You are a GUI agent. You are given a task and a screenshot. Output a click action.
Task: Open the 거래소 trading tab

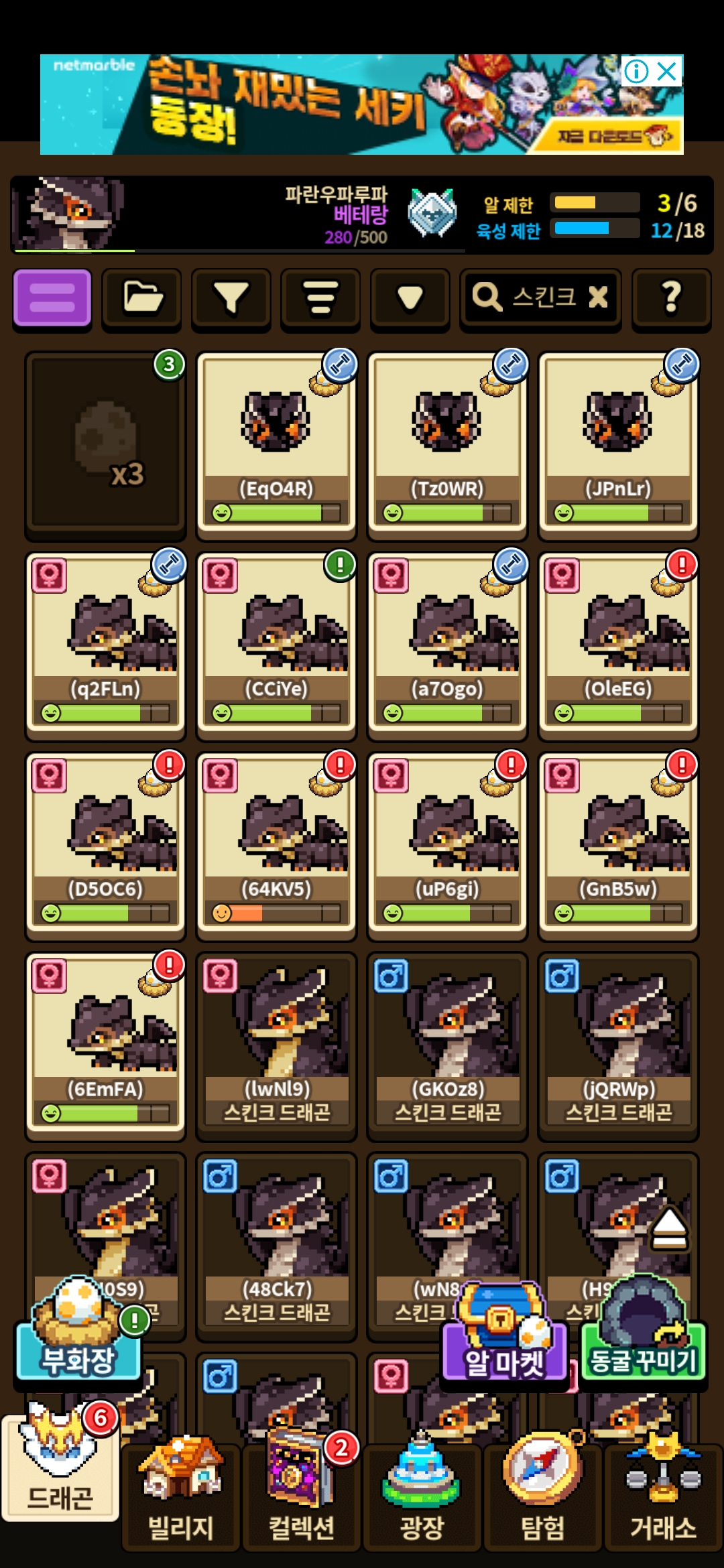pos(664,1496)
